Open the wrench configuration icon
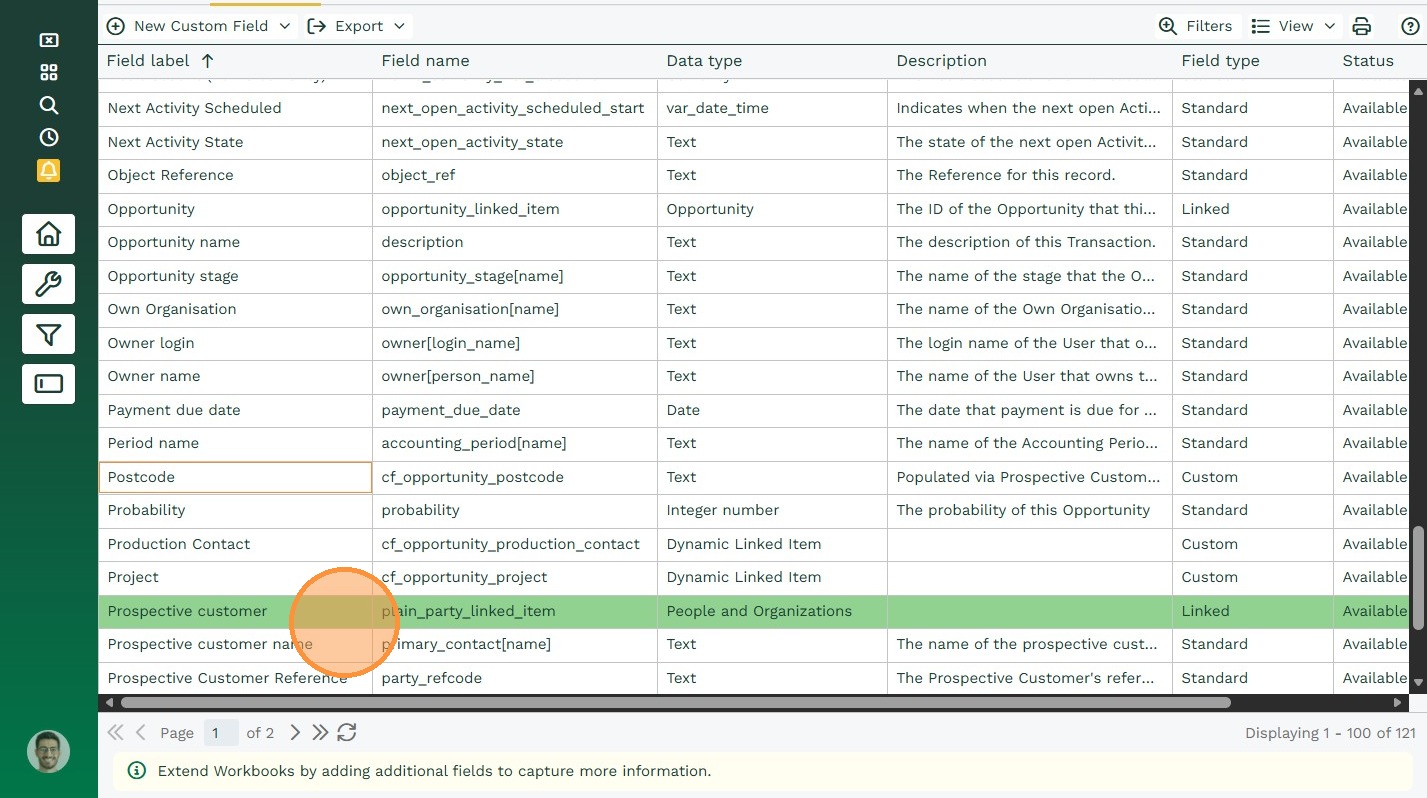This screenshot has width=1427, height=798. (x=48, y=284)
